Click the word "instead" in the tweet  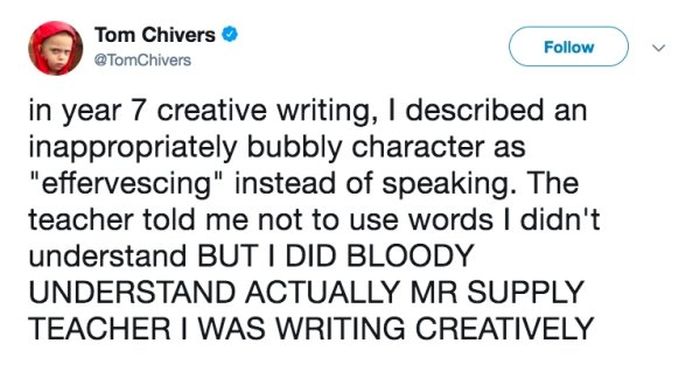click(285, 183)
